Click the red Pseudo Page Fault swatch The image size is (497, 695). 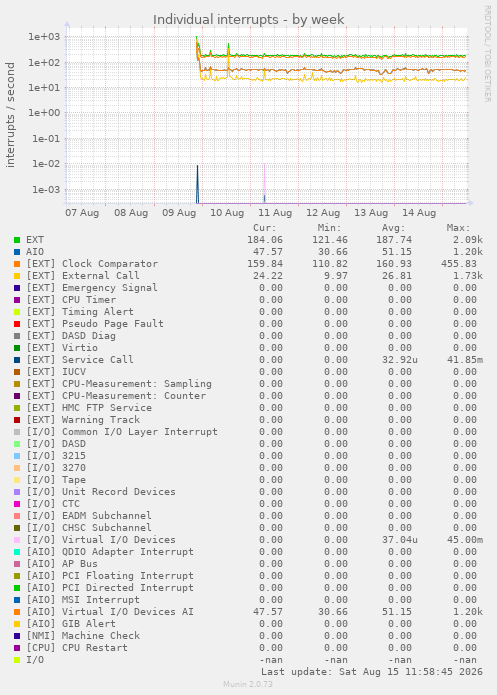[x=17, y=324]
